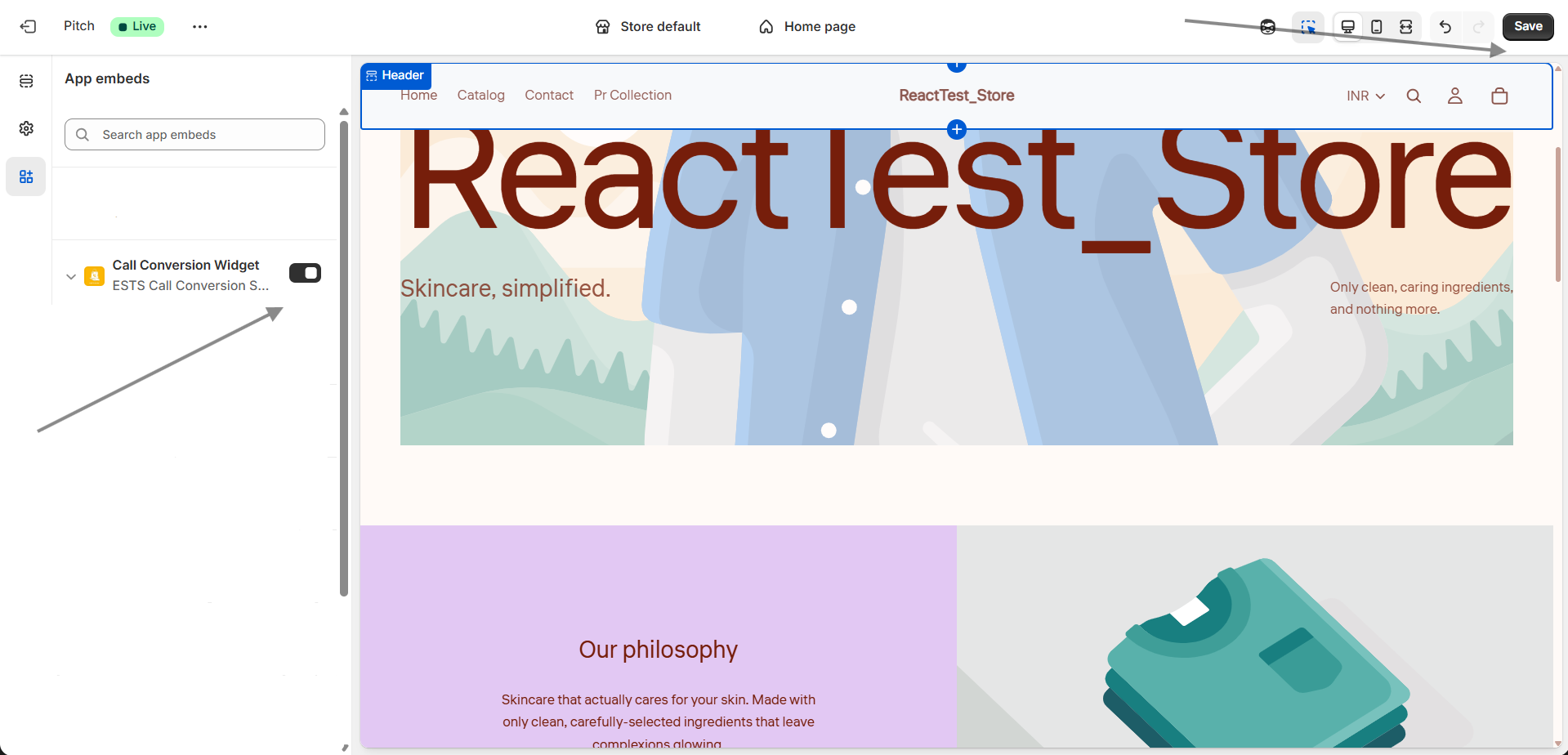This screenshot has height=755, width=1568.
Task: Switch to desktop preview
Action: (x=1348, y=27)
